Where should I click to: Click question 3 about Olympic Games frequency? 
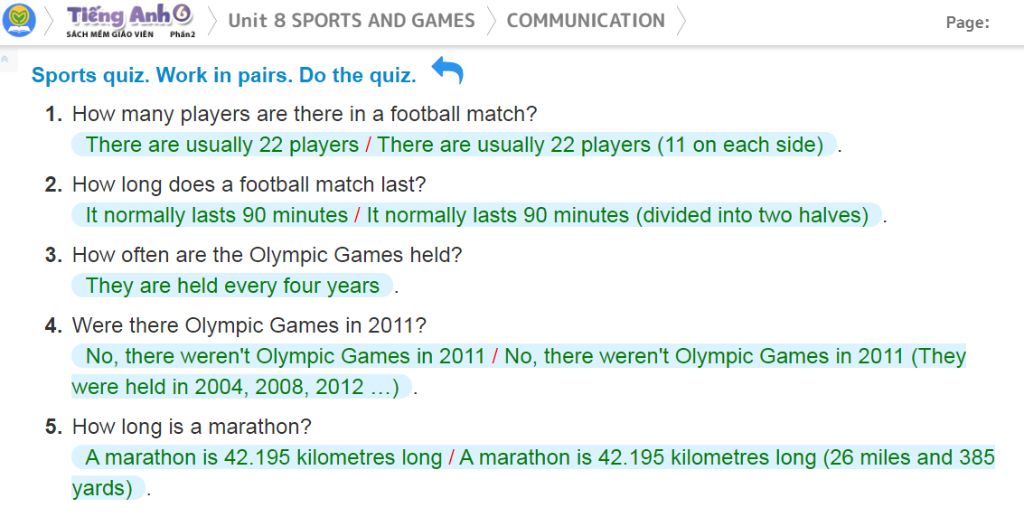point(266,255)
